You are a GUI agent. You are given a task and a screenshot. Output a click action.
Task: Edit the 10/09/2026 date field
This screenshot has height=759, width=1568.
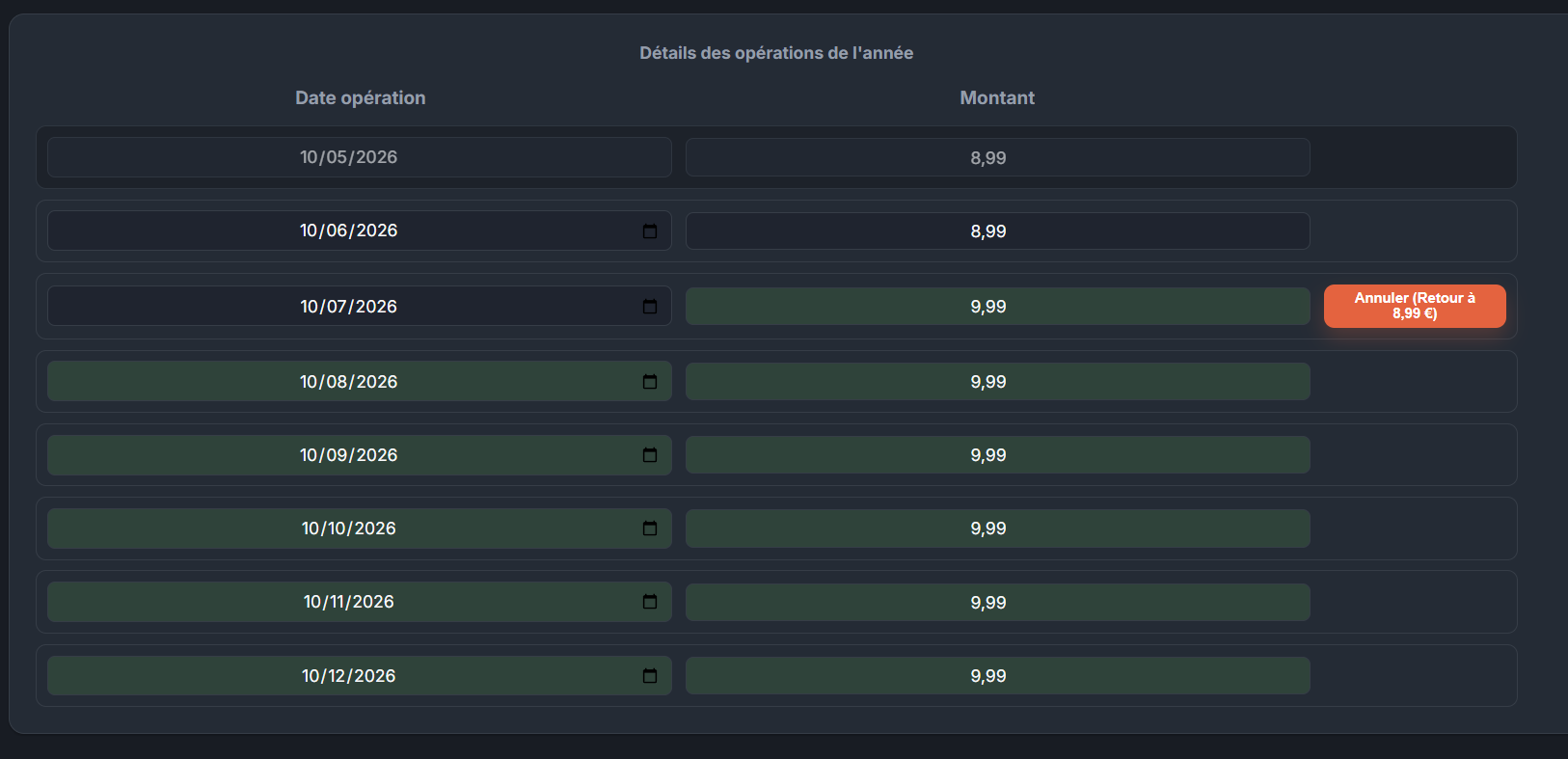[359, 454]
